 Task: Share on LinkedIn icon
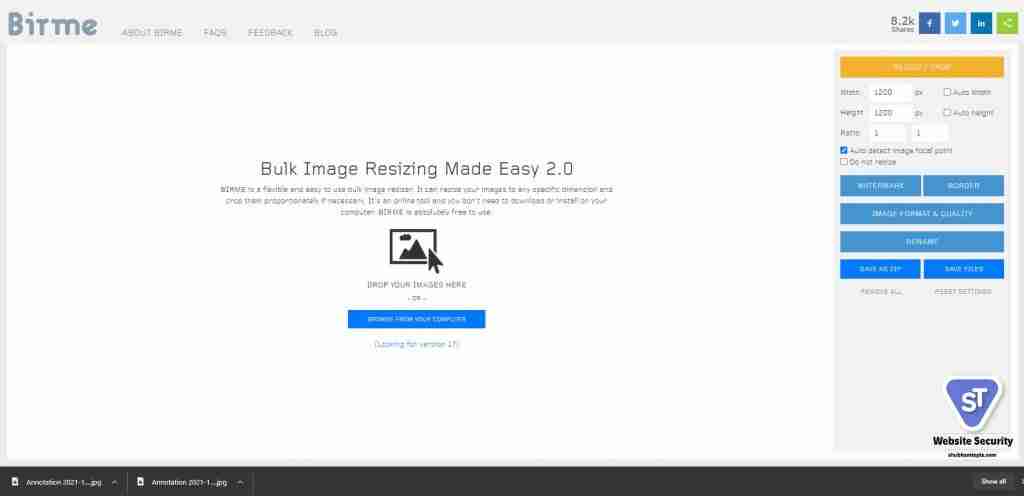point(981,23)
